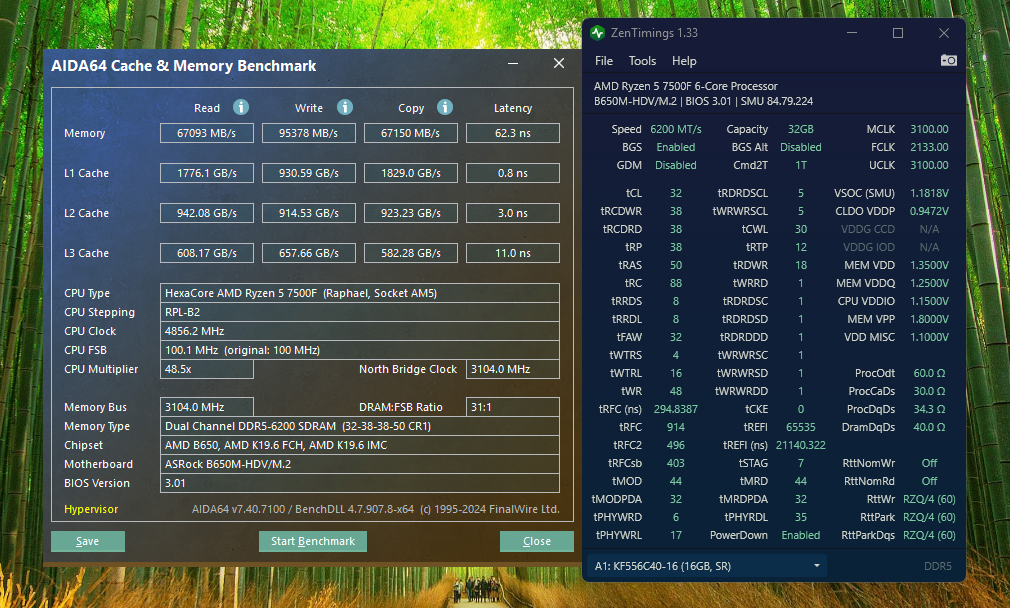Open the Help menu in ZenTimings
1010x608 pixels.
pos(684,61)
